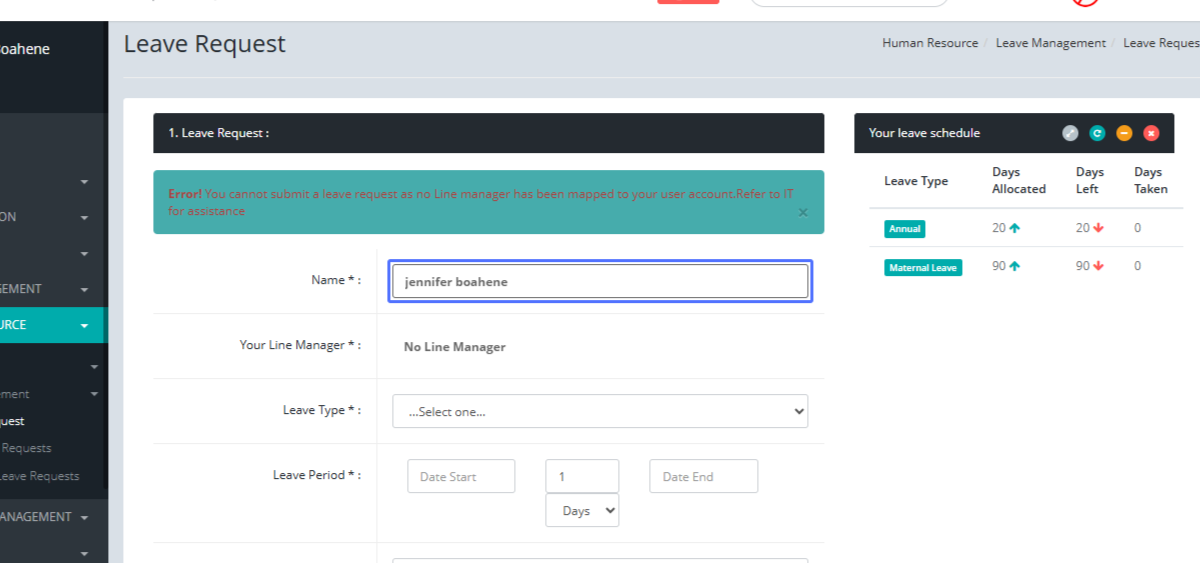Image resolution: width=1200 pixels, height=563 pixels.
Task: Focus the Name text field
Action: [600, 282]
